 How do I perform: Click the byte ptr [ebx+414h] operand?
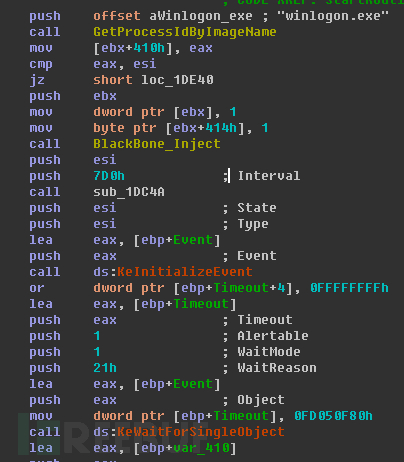click(x=169, y=128)
